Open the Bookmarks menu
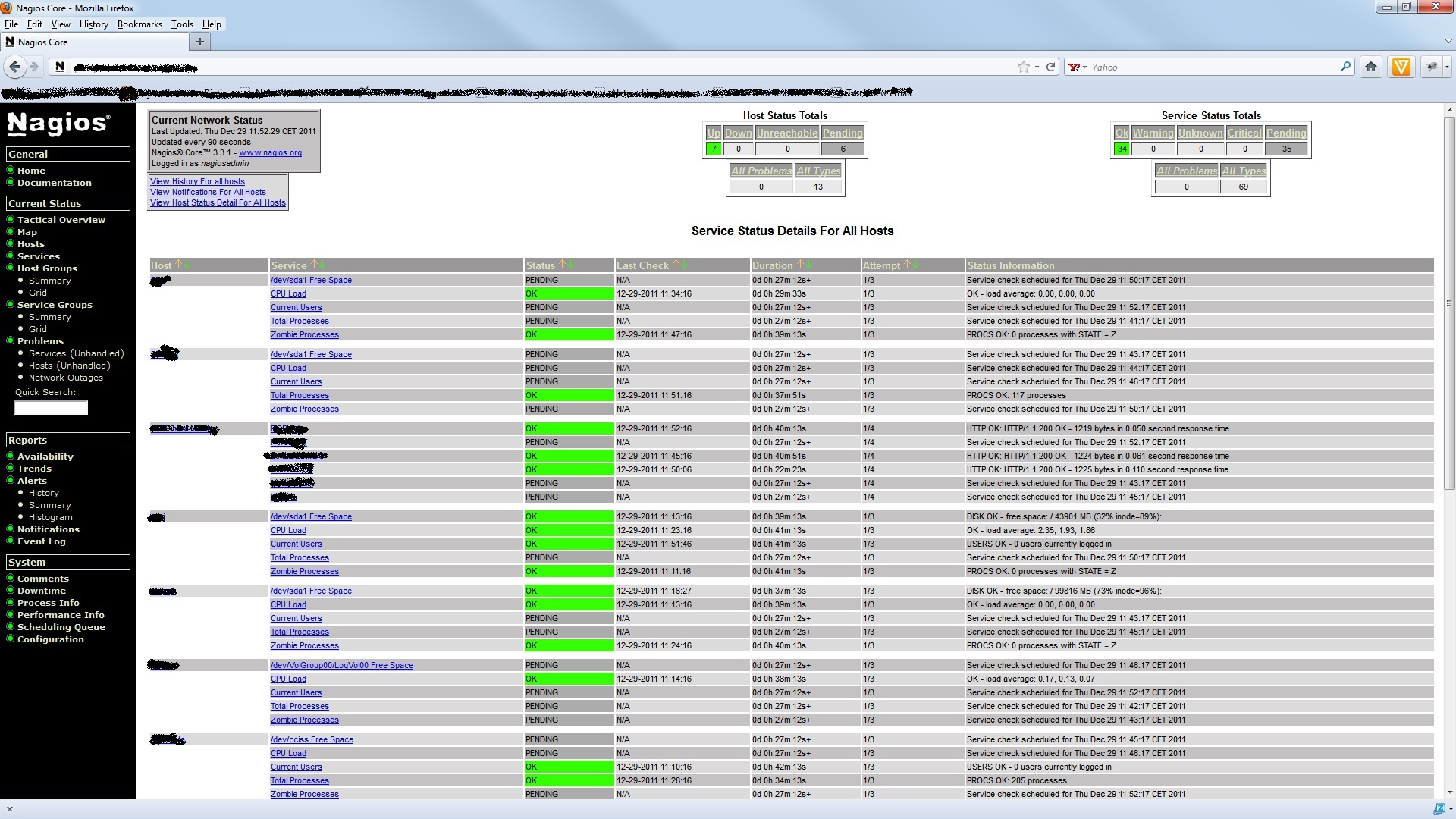This screenshot has width=1456, height=819. pyautogui.click(x=140, y=24)
